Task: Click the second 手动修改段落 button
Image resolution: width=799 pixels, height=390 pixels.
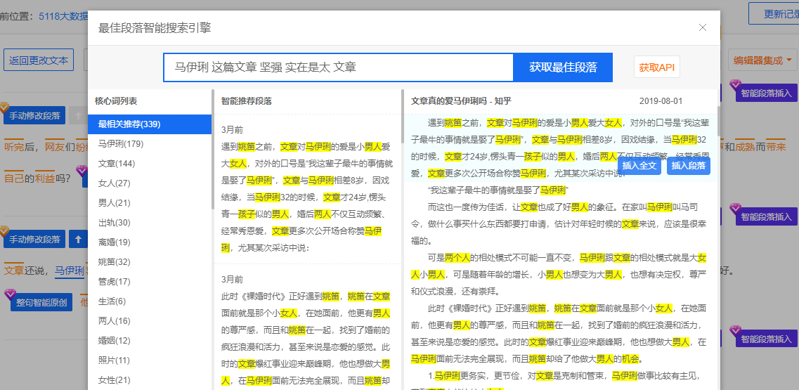Action: [34, 239]
